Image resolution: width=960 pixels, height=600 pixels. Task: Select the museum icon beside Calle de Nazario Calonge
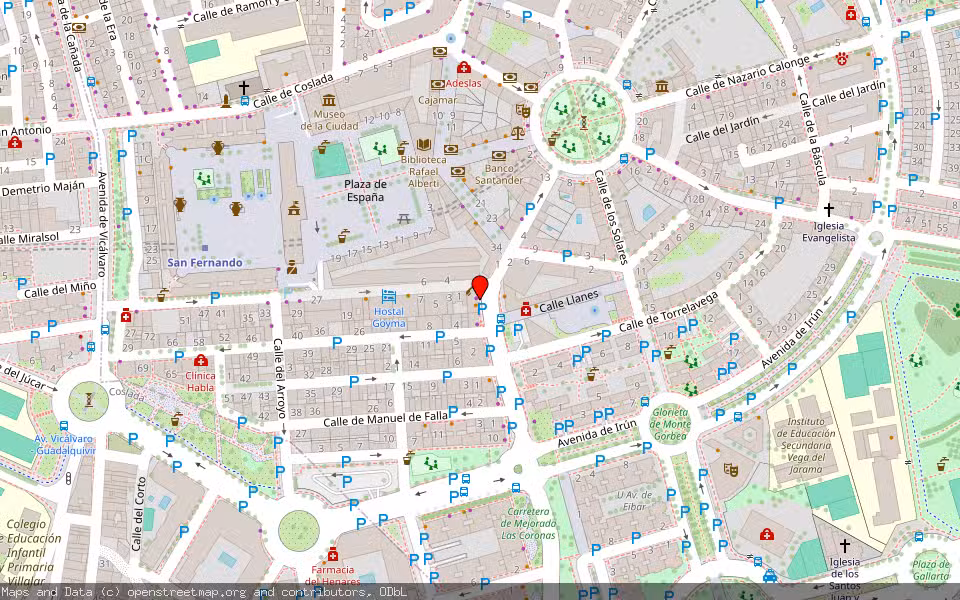click(661, 86)
